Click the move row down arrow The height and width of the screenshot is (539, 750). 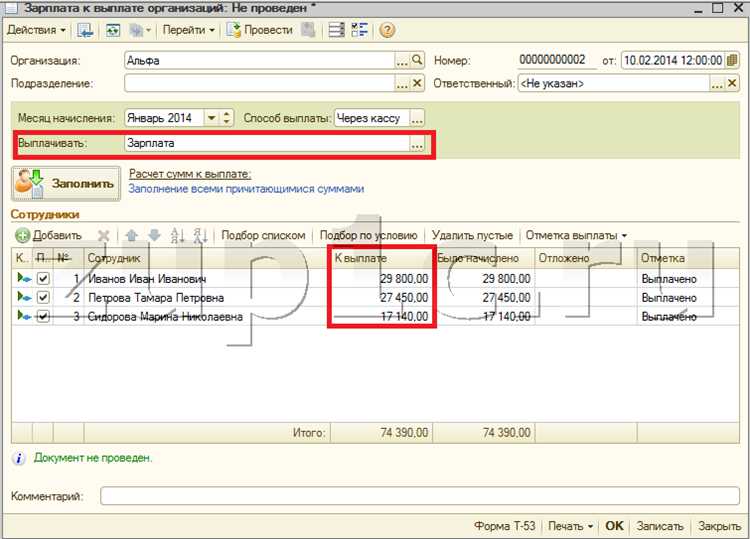[154, 235]
